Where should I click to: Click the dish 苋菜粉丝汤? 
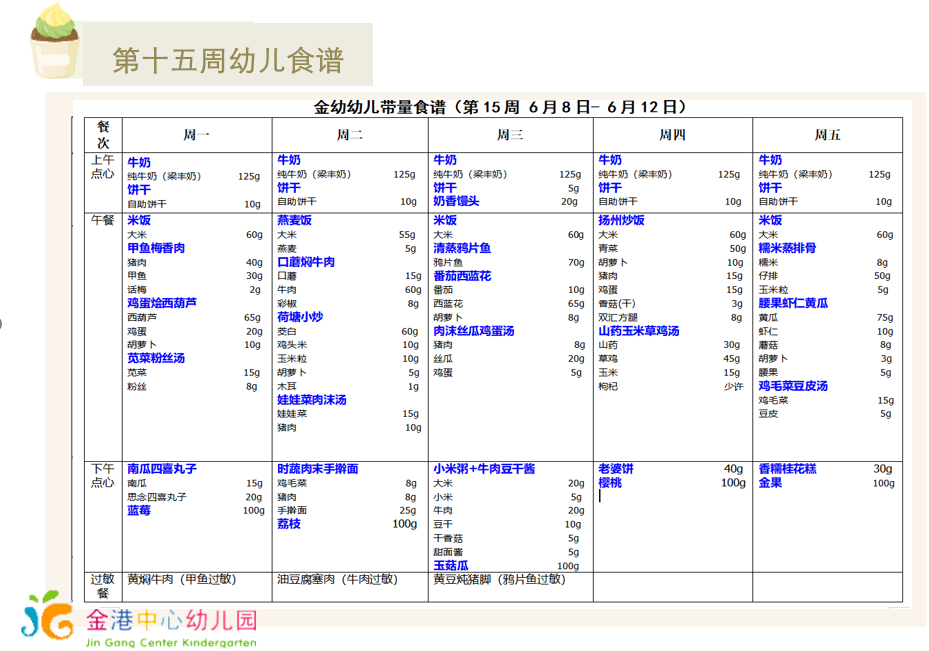(x=156, y=358)
